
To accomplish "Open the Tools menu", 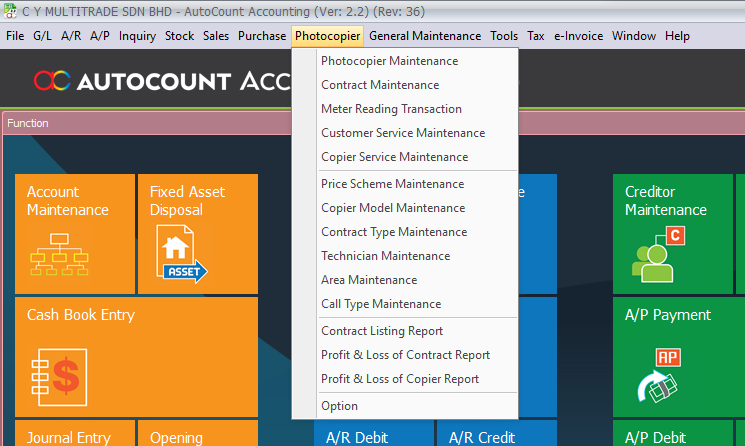I will pyautogui.click(x=504, y=36).
